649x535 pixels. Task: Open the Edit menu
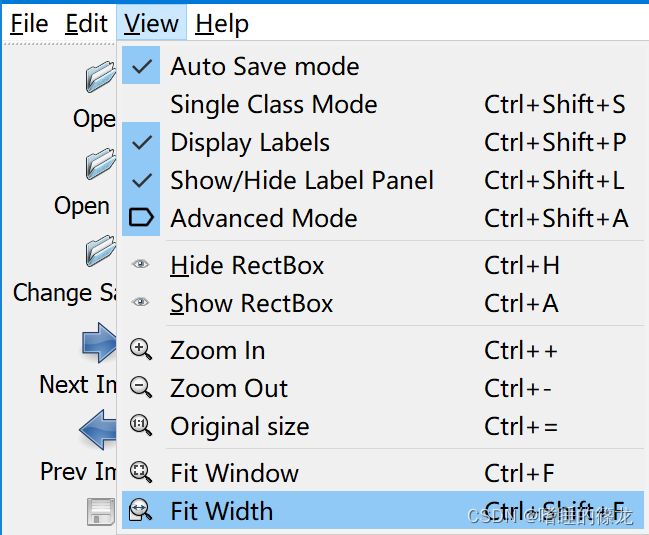click(x=86, y=23)
